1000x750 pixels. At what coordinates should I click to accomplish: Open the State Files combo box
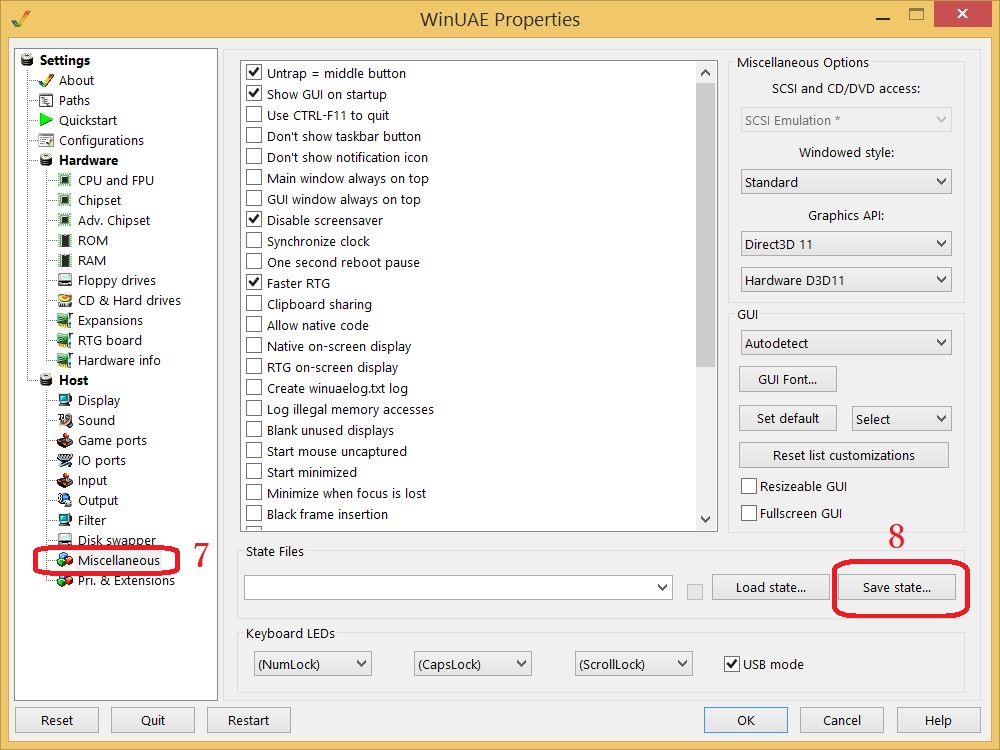(x=458, y=587)
